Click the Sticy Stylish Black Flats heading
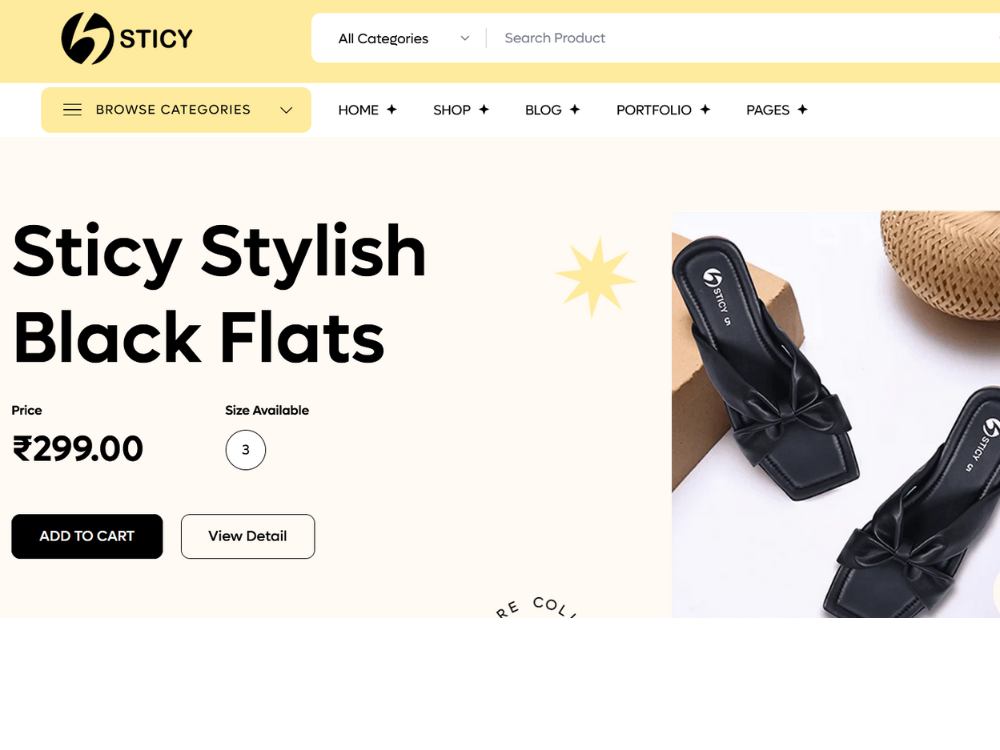1000x750 pixels. tap(219, 295)
